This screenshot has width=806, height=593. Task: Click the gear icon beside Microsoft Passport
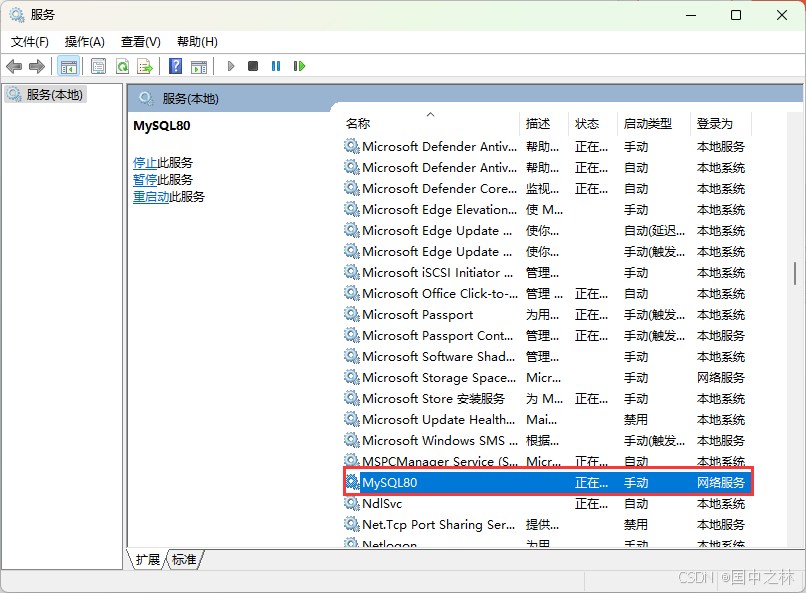pyautogui.click(x=352, y=314)
